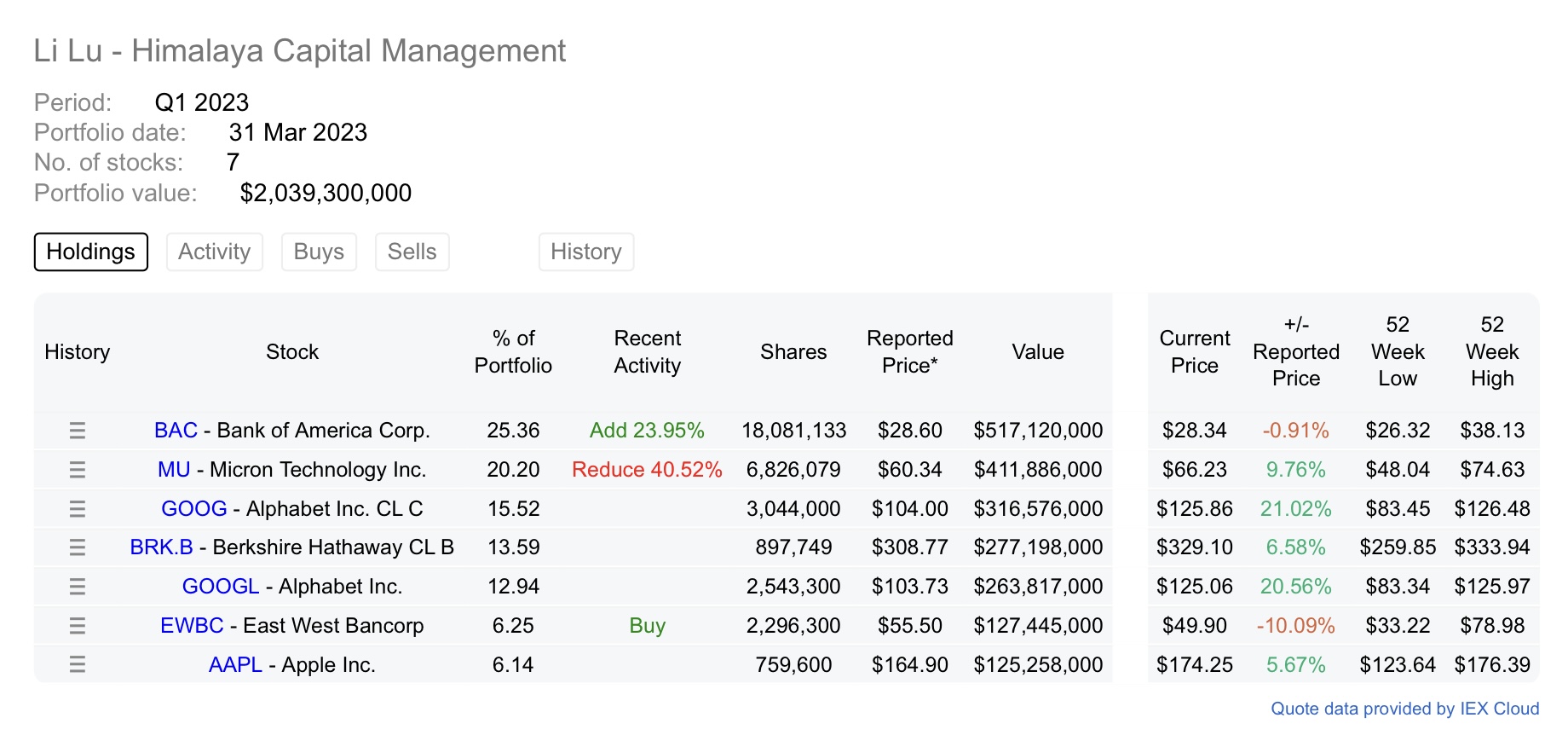
Task: Click the period value Q1 2023
Action: (x=202, y=102)
